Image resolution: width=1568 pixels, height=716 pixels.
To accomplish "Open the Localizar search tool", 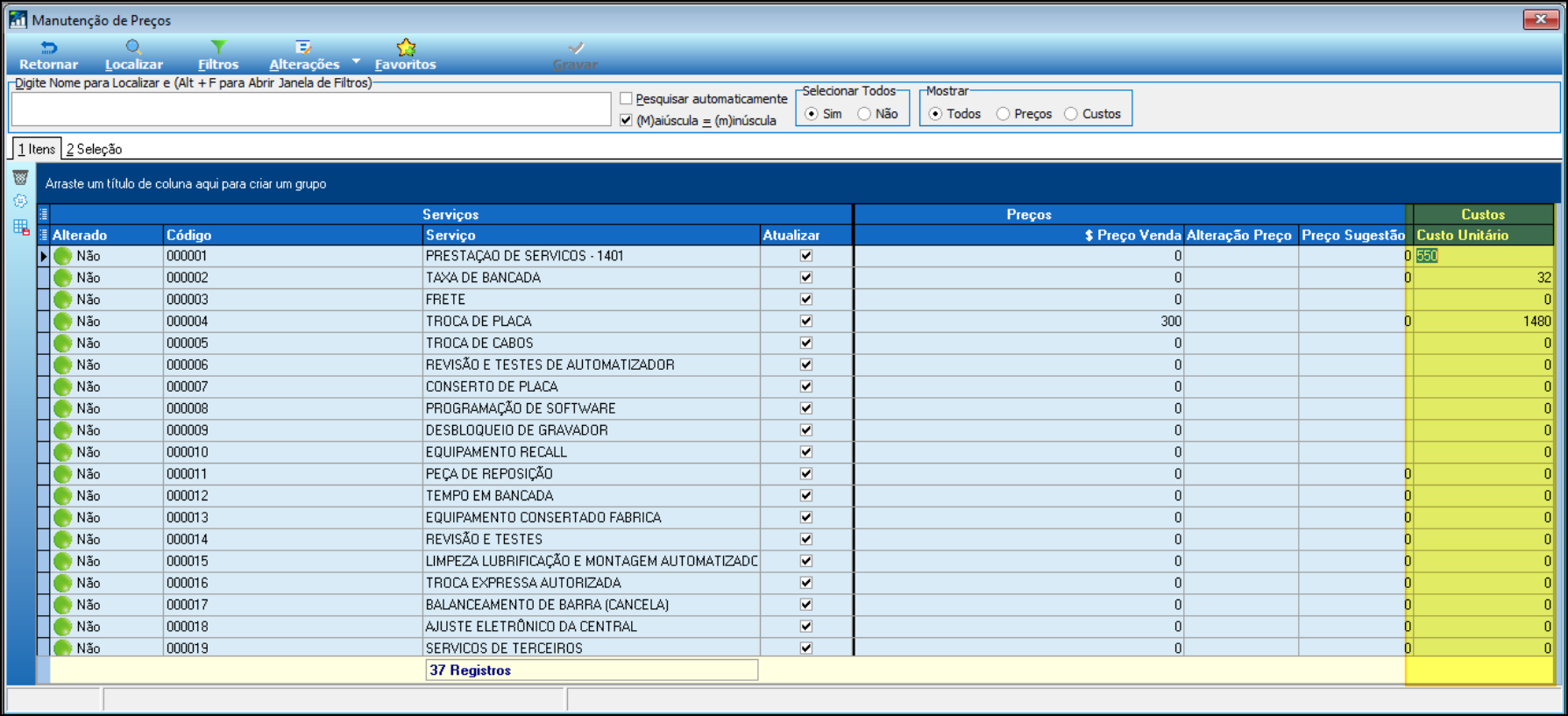I will click(x=133, y=55).
